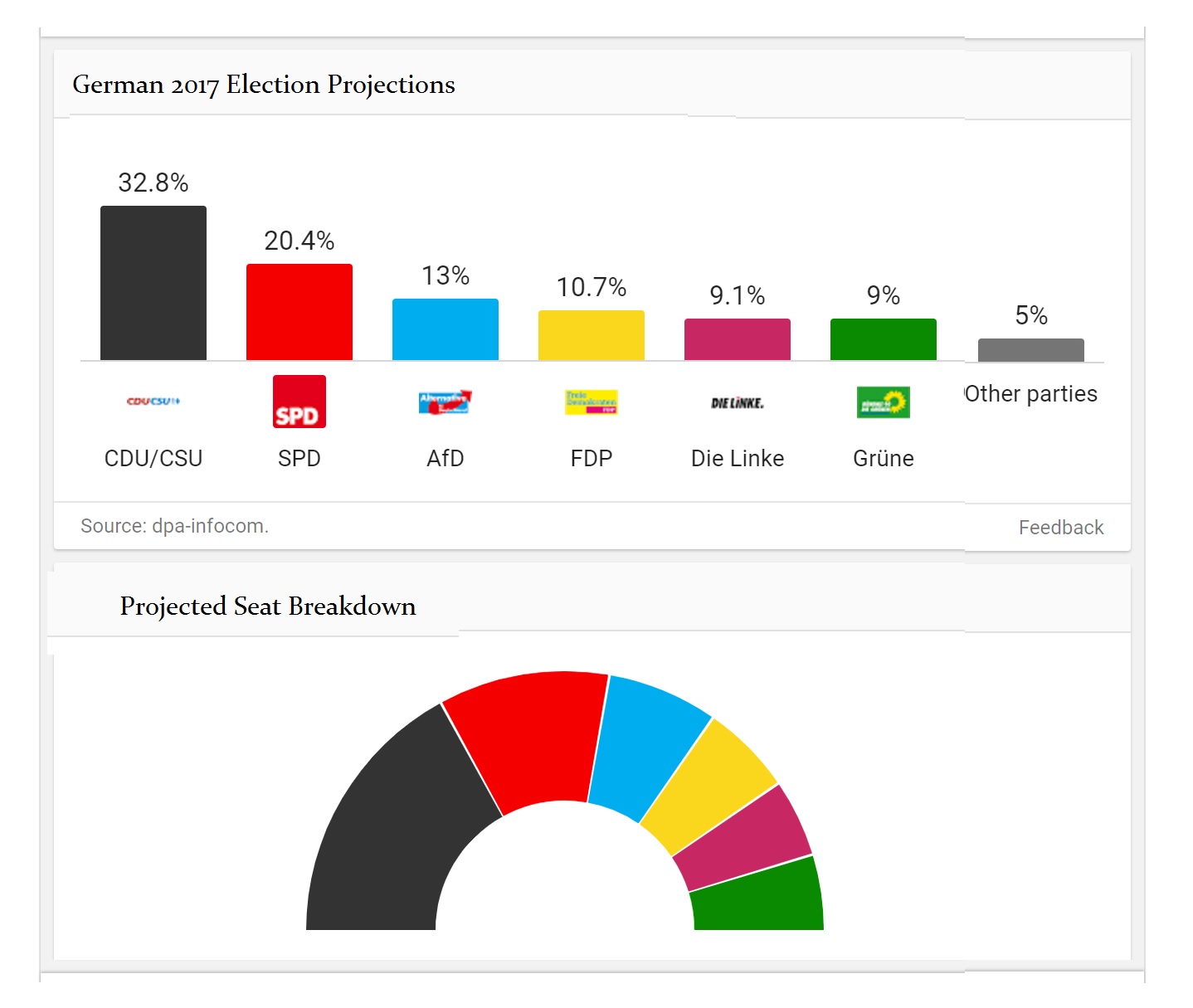Screen dimensions: 1193x1008
Task: Click the blue AfD bar
Action: click(x=446, y=329)
